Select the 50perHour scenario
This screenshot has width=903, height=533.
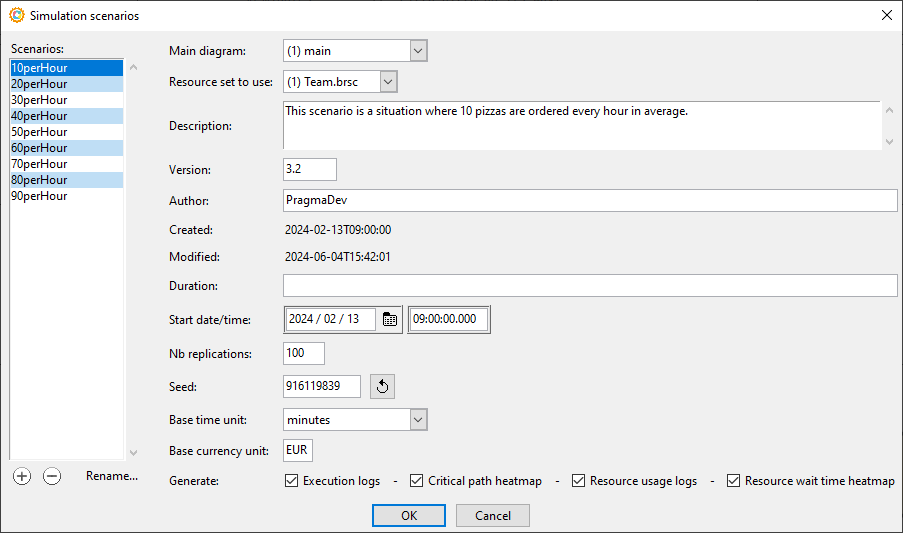click(x=40, y=132)
